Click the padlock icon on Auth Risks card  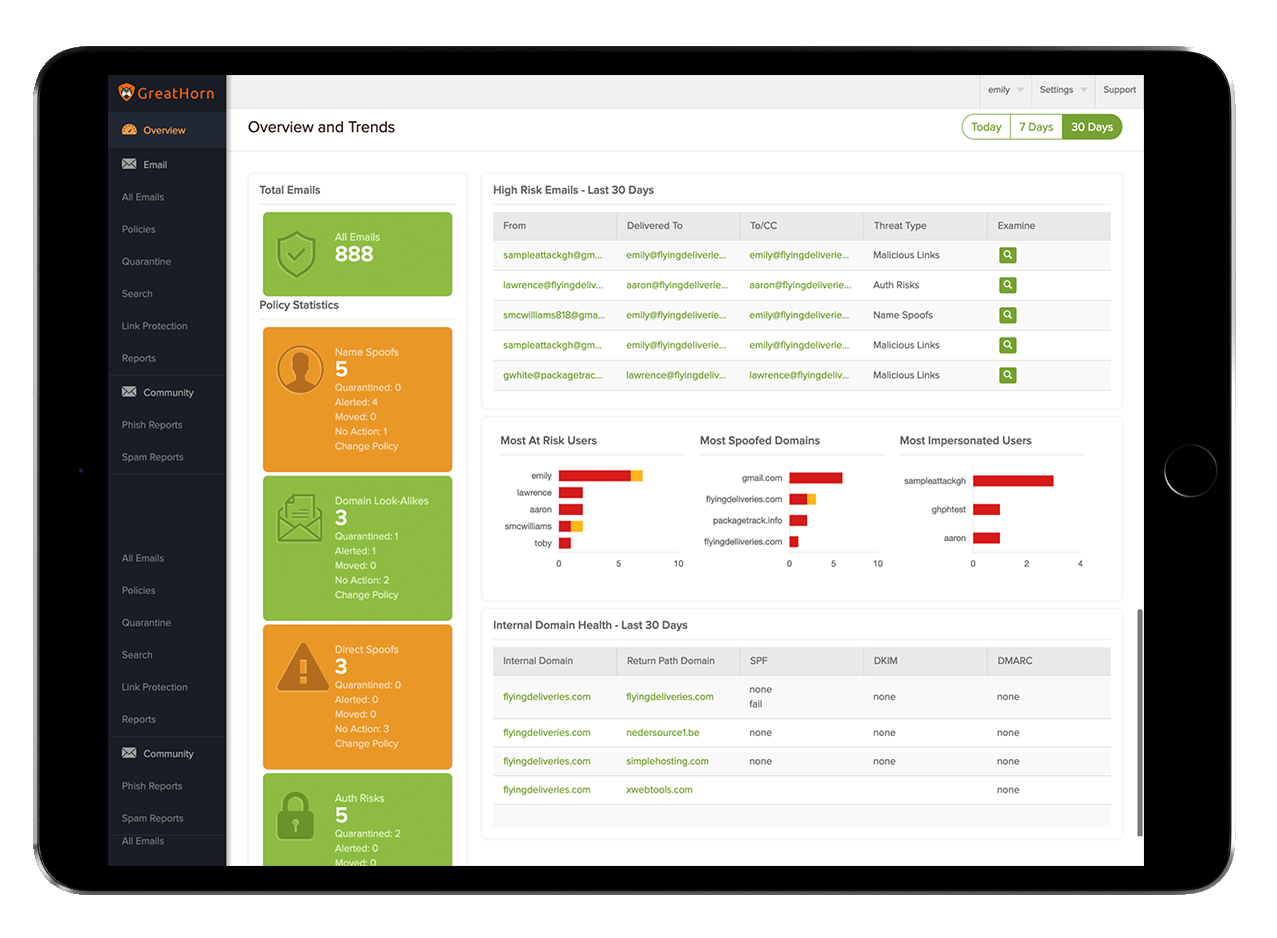(x=297, y=815)
